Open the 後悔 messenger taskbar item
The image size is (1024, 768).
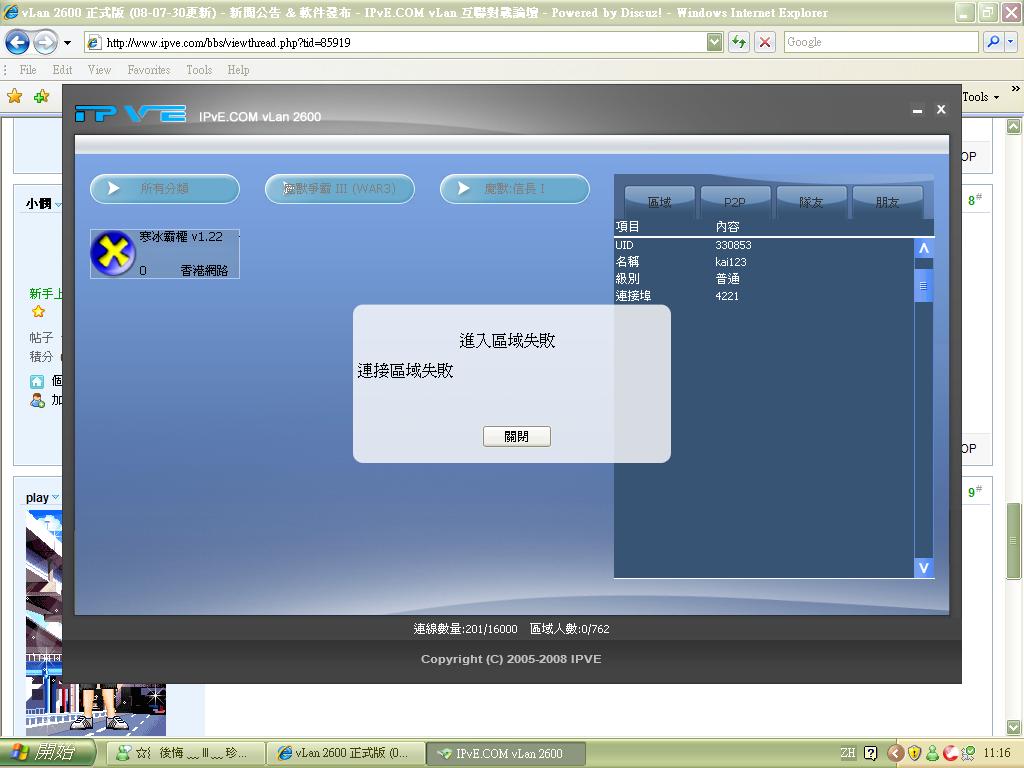click(x=185, y=753)
